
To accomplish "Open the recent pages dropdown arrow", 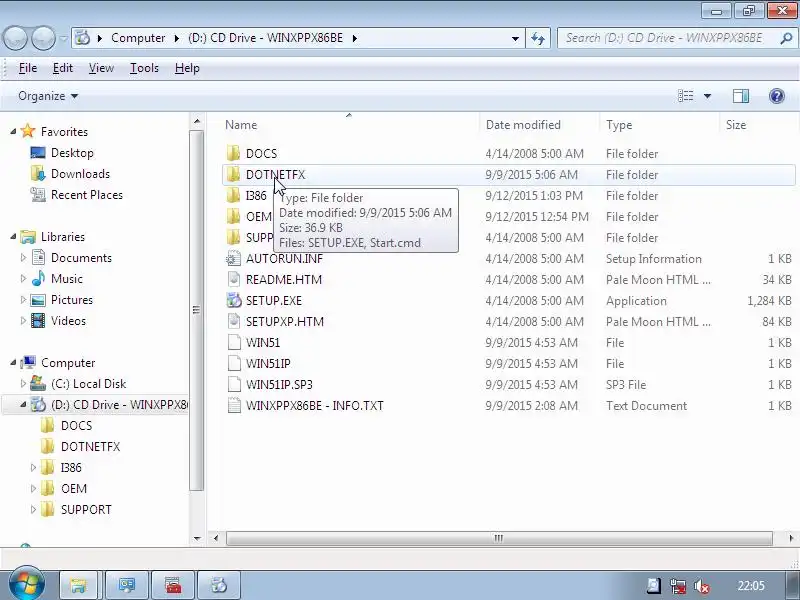I will (63, 38).
